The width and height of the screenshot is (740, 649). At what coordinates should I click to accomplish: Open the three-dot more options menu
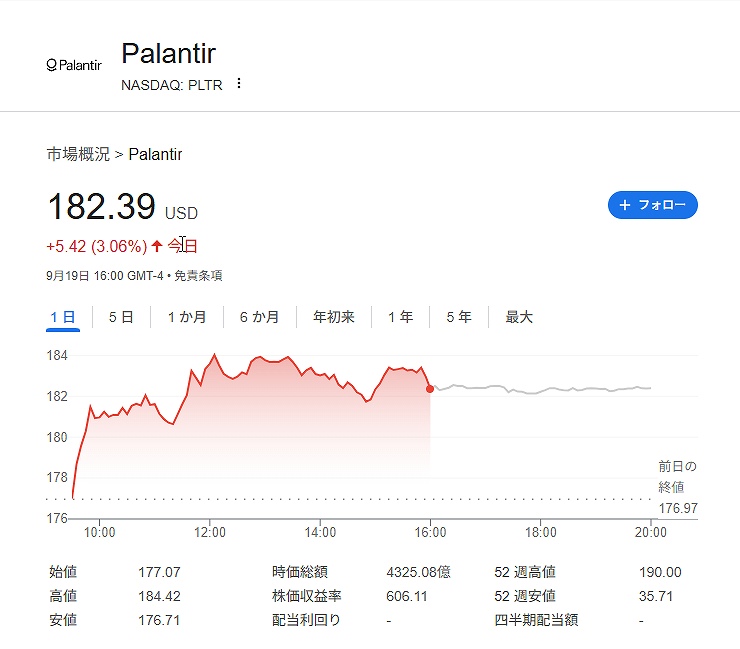click(x=238, y=84)
